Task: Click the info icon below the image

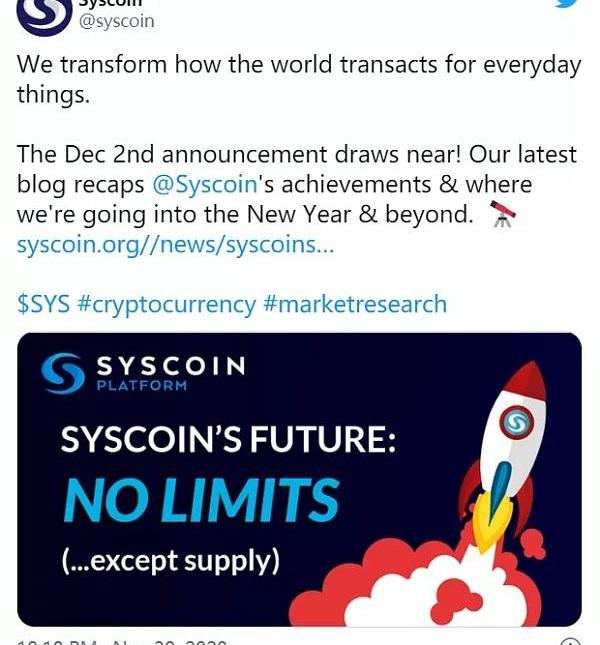Action: click(570, 641)
